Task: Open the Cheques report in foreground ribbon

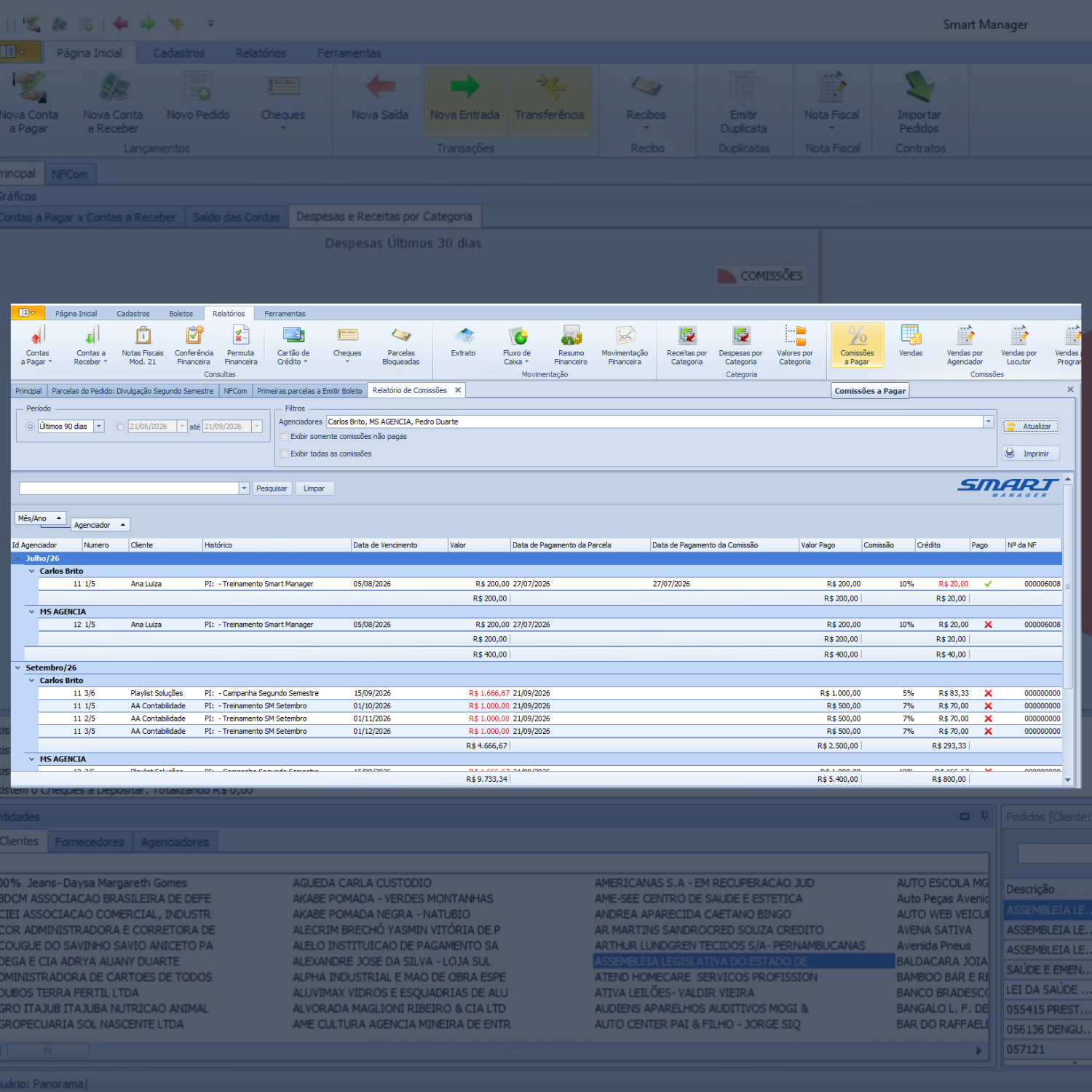Action: point(347,345)
